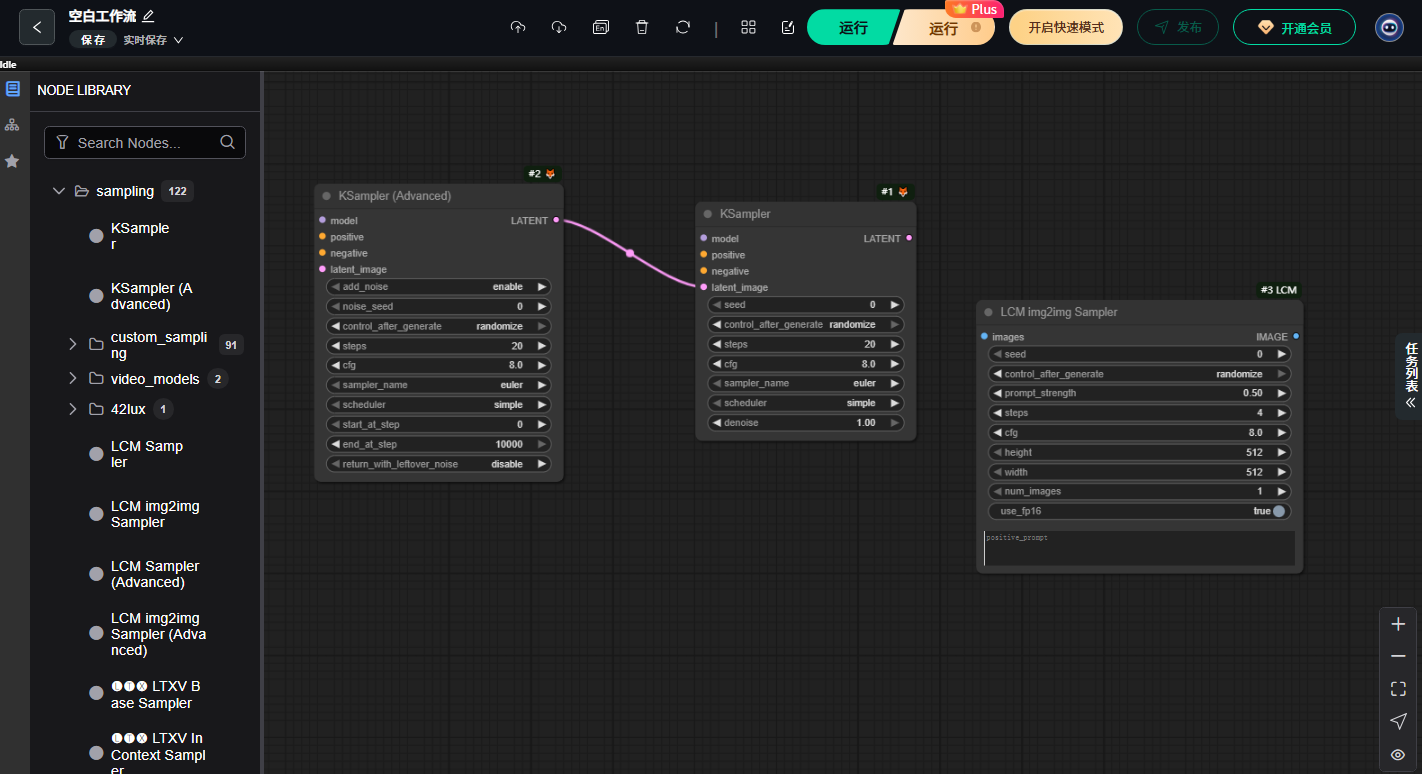Click the filter funnel icon in search box
The height and width of the screenshot is (774, 1422).
click(62, 142)
